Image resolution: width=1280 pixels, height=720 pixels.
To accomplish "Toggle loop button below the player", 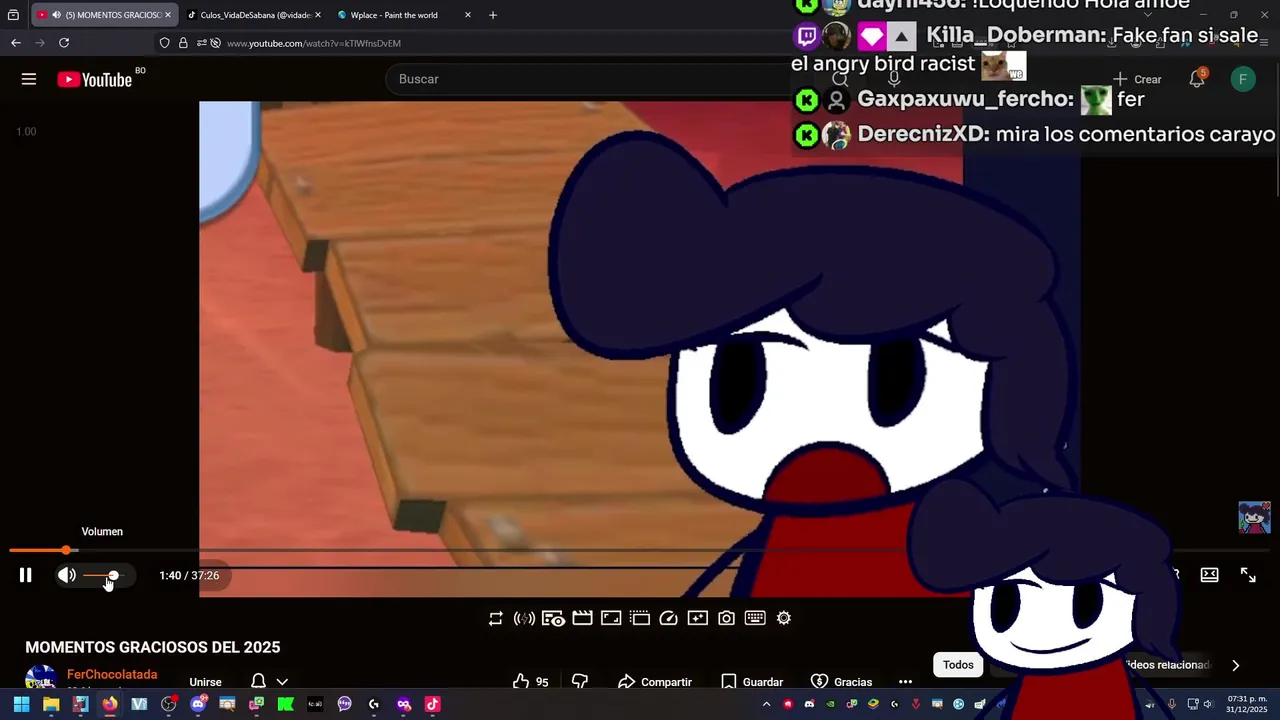I will click(496, 618).
